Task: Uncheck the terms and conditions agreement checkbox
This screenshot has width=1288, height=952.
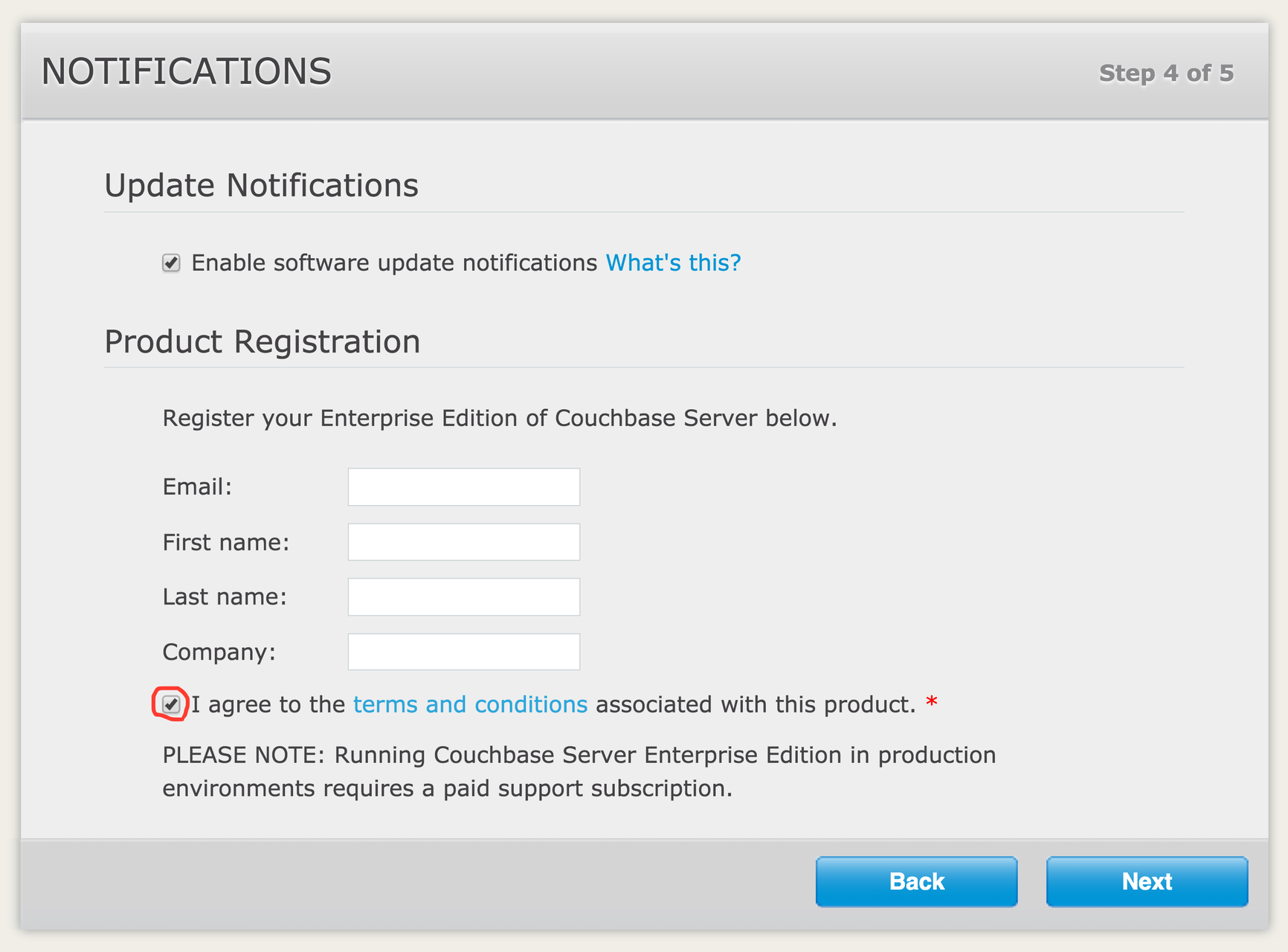Action: 171,704
